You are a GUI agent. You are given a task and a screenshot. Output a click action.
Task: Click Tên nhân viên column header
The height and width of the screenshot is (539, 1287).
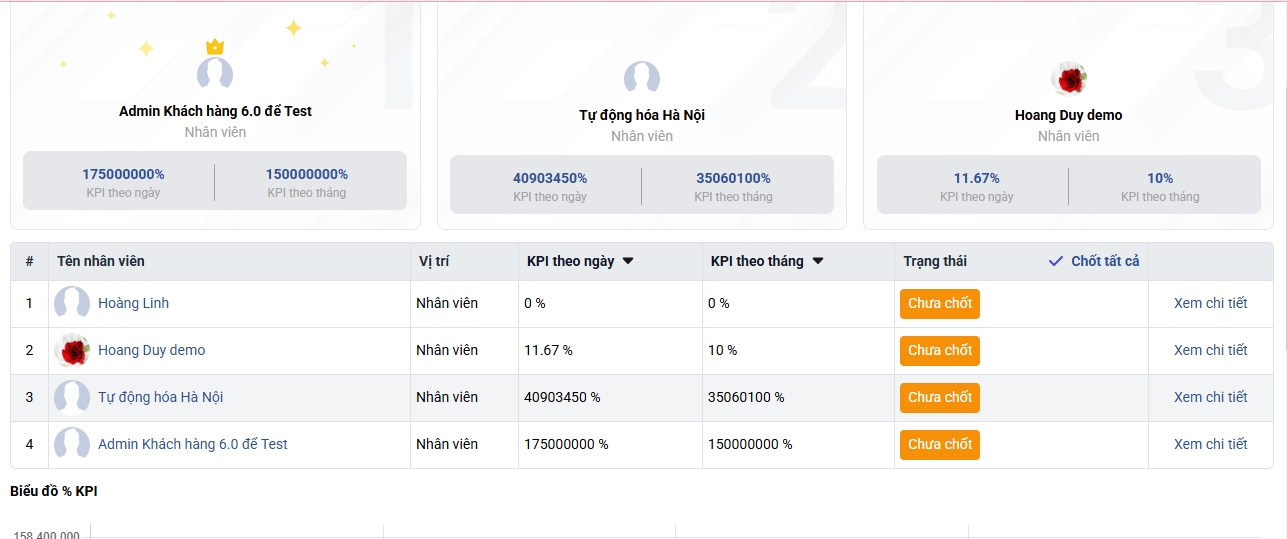point(101,261)
